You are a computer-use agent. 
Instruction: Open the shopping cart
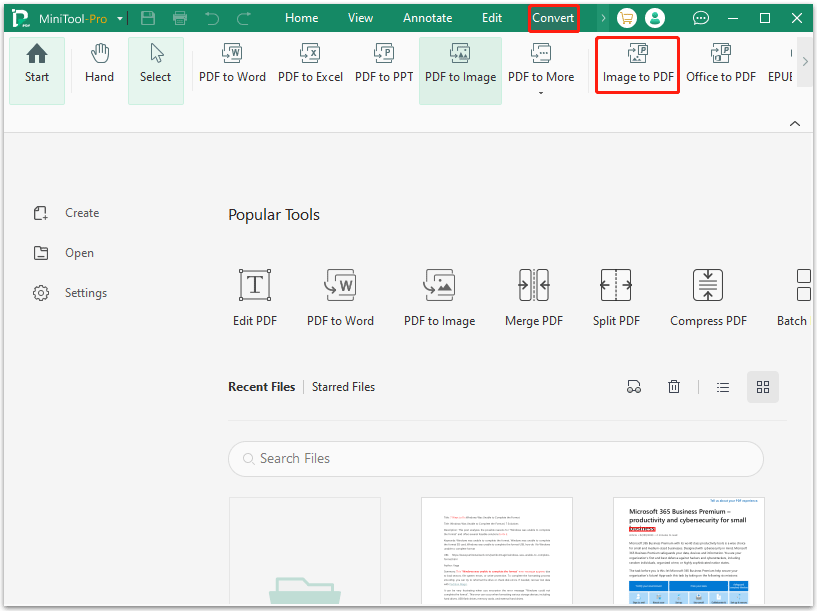coord(627,17)
